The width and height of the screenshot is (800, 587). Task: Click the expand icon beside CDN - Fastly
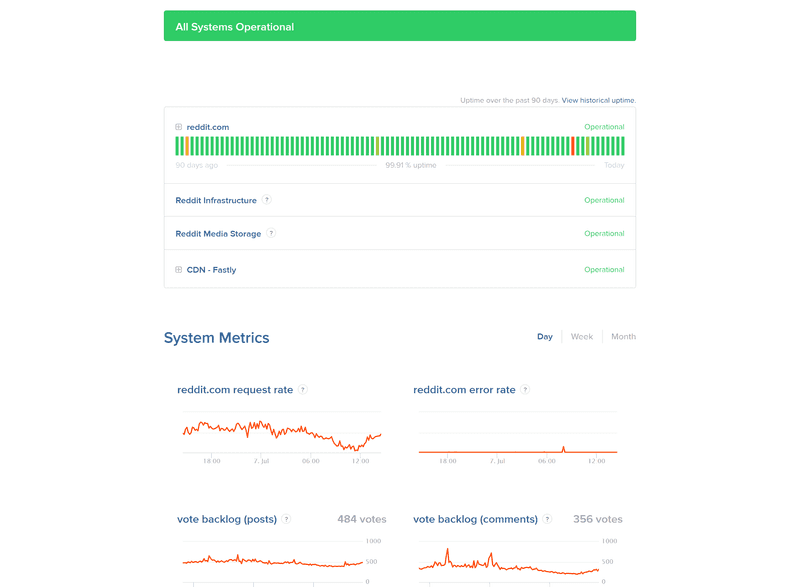(178, 269)
